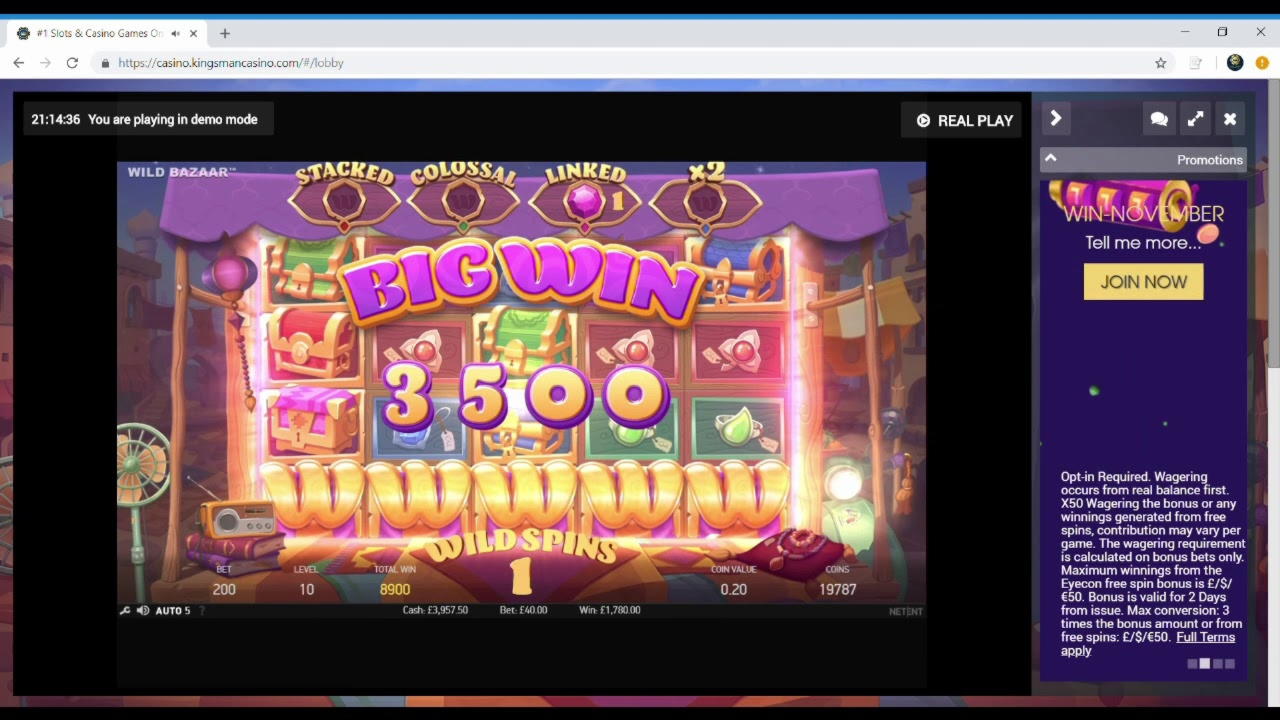1280x720 pixels.
Task: Click the Bet £40.00 status readout
Action: (x=523, y=610)
